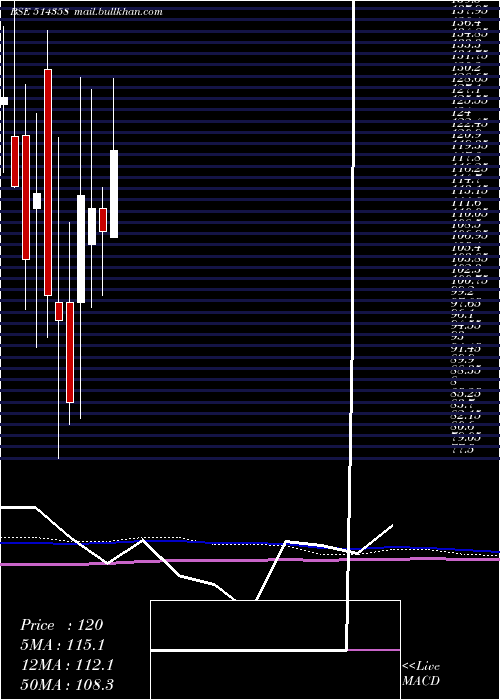This screenshot has width=500, height=700.
Task: Click the 130.2 price axis label
Action: click(x=465, y=68)
